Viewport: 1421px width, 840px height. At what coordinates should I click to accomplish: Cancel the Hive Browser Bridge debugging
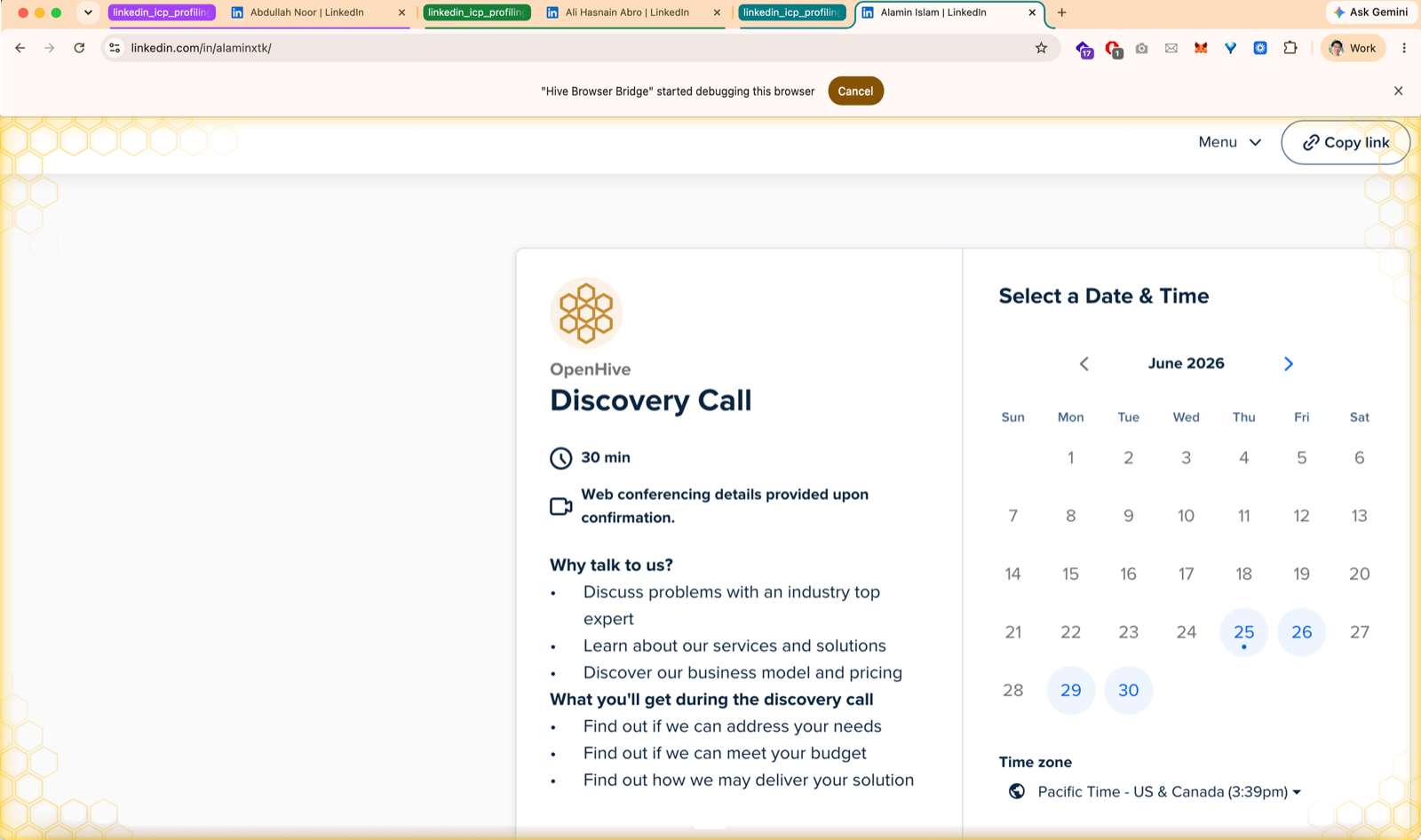click(855, 91)
